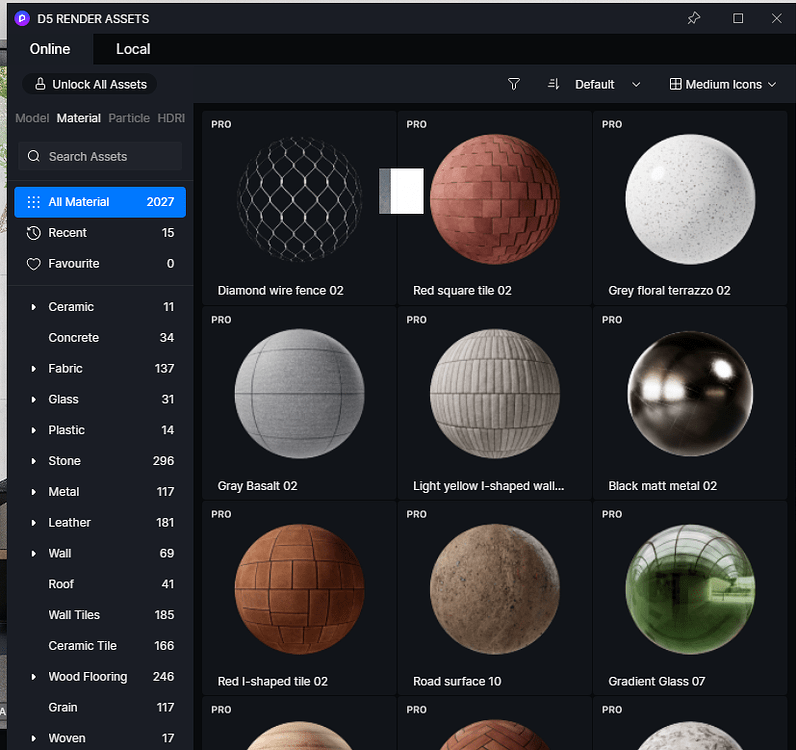This screenshot has width=796, height=750.
Task: Select the Roof category
Action: click(x=100, y=584)
